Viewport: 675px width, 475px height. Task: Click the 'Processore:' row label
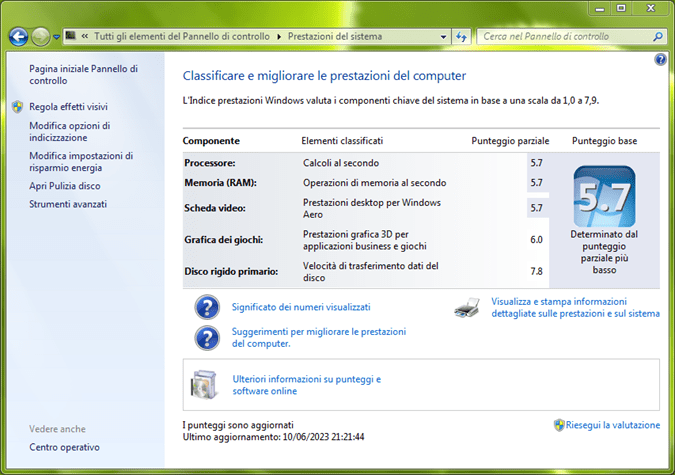tap(210, 163)
